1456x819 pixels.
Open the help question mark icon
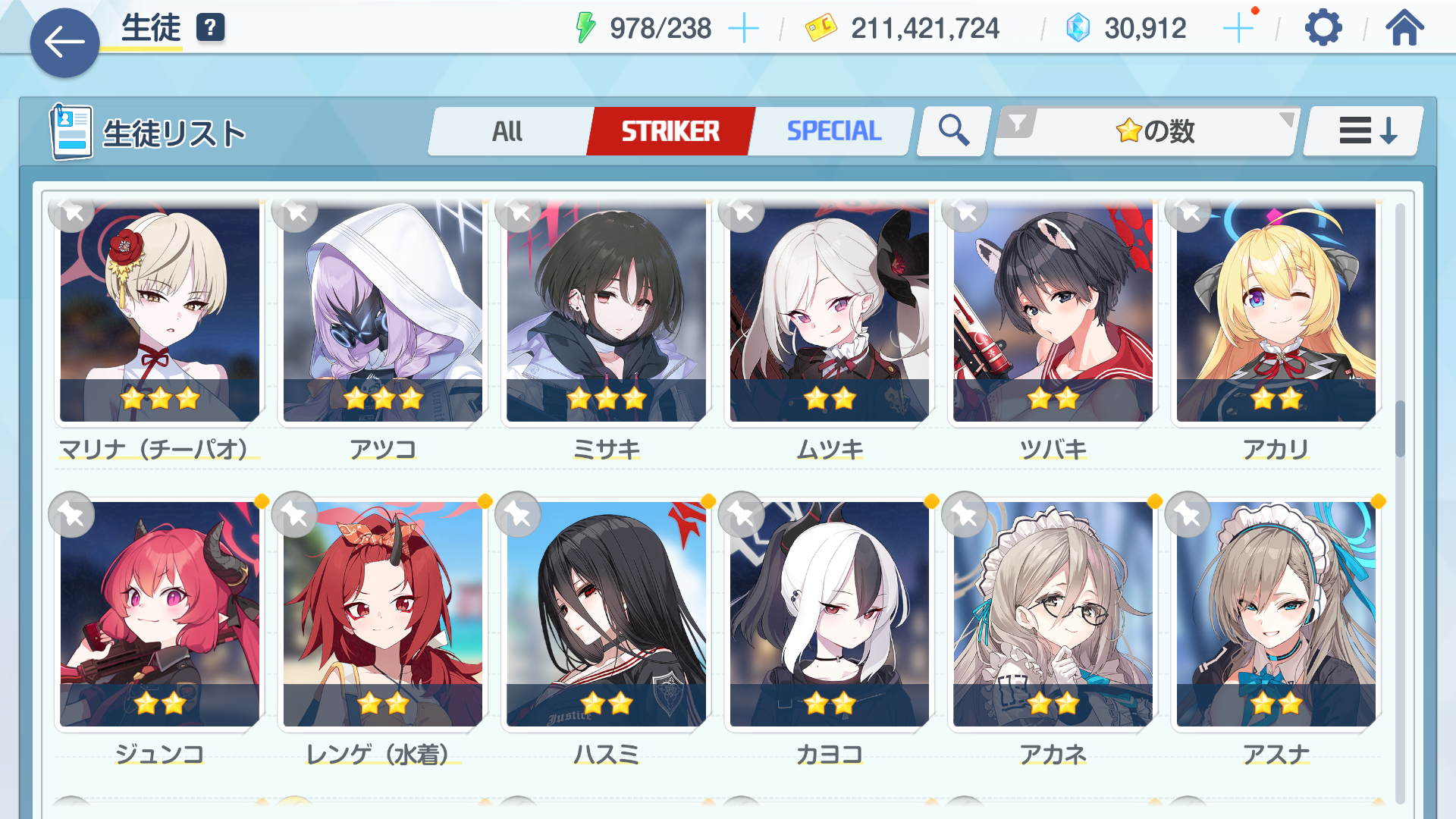pyautogui.click(x=210, y=28)
